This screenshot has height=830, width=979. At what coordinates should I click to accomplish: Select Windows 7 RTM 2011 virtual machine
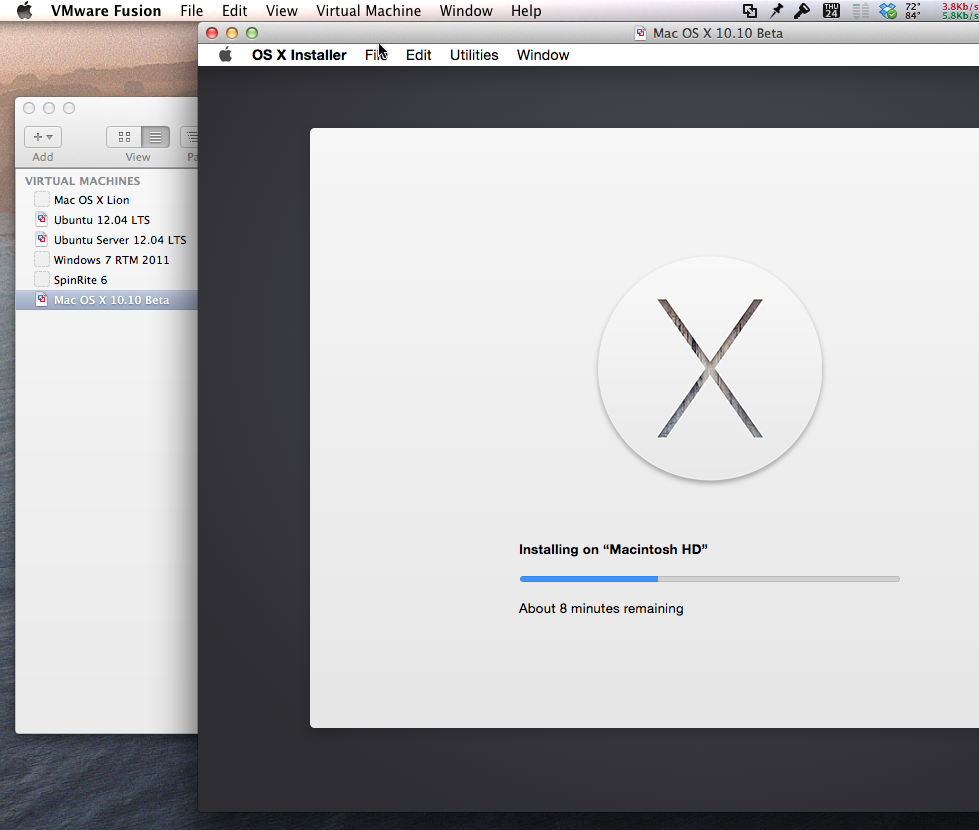click(x=106, y=260)
